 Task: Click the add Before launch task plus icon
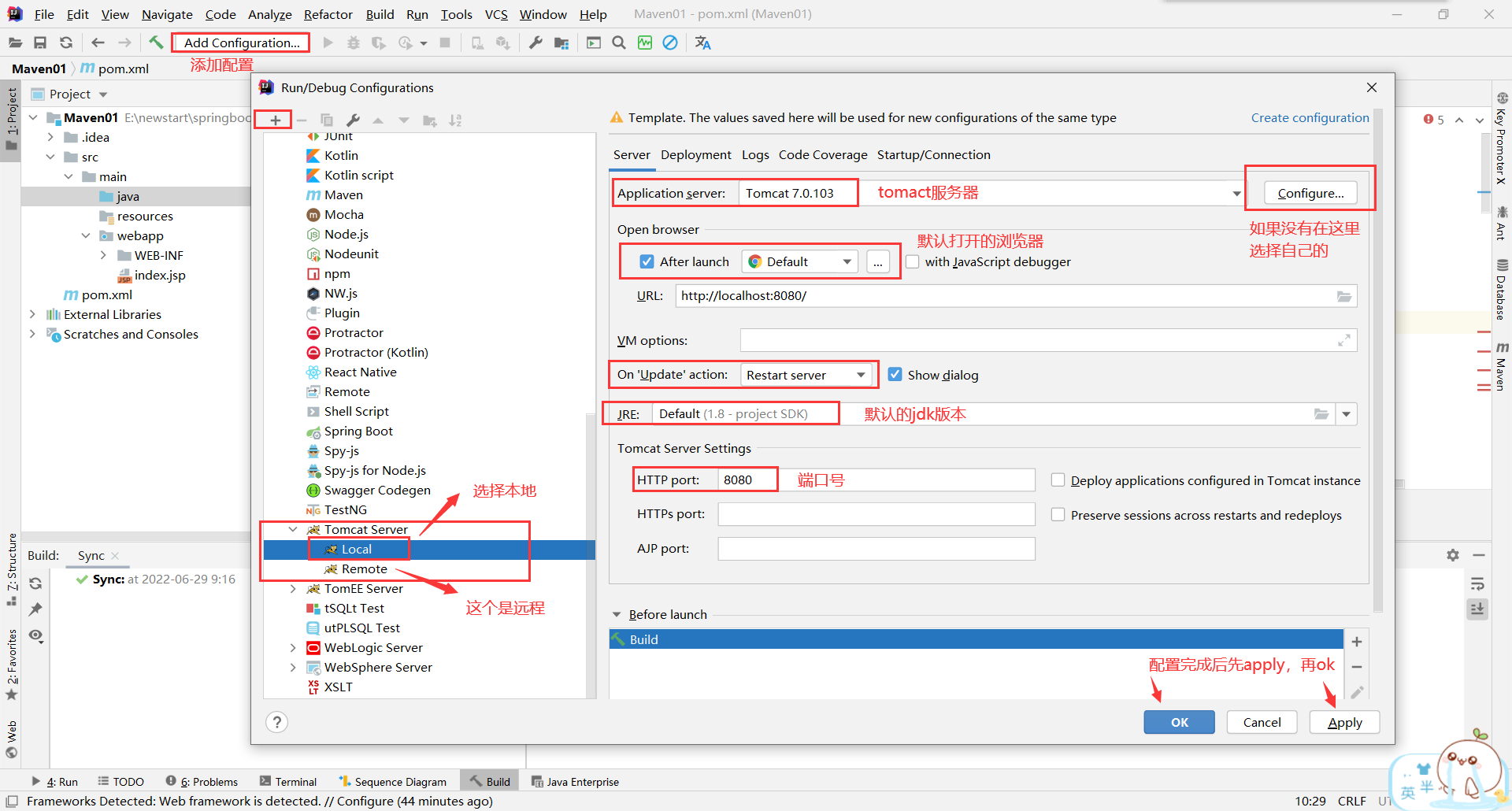point(1357,642)
